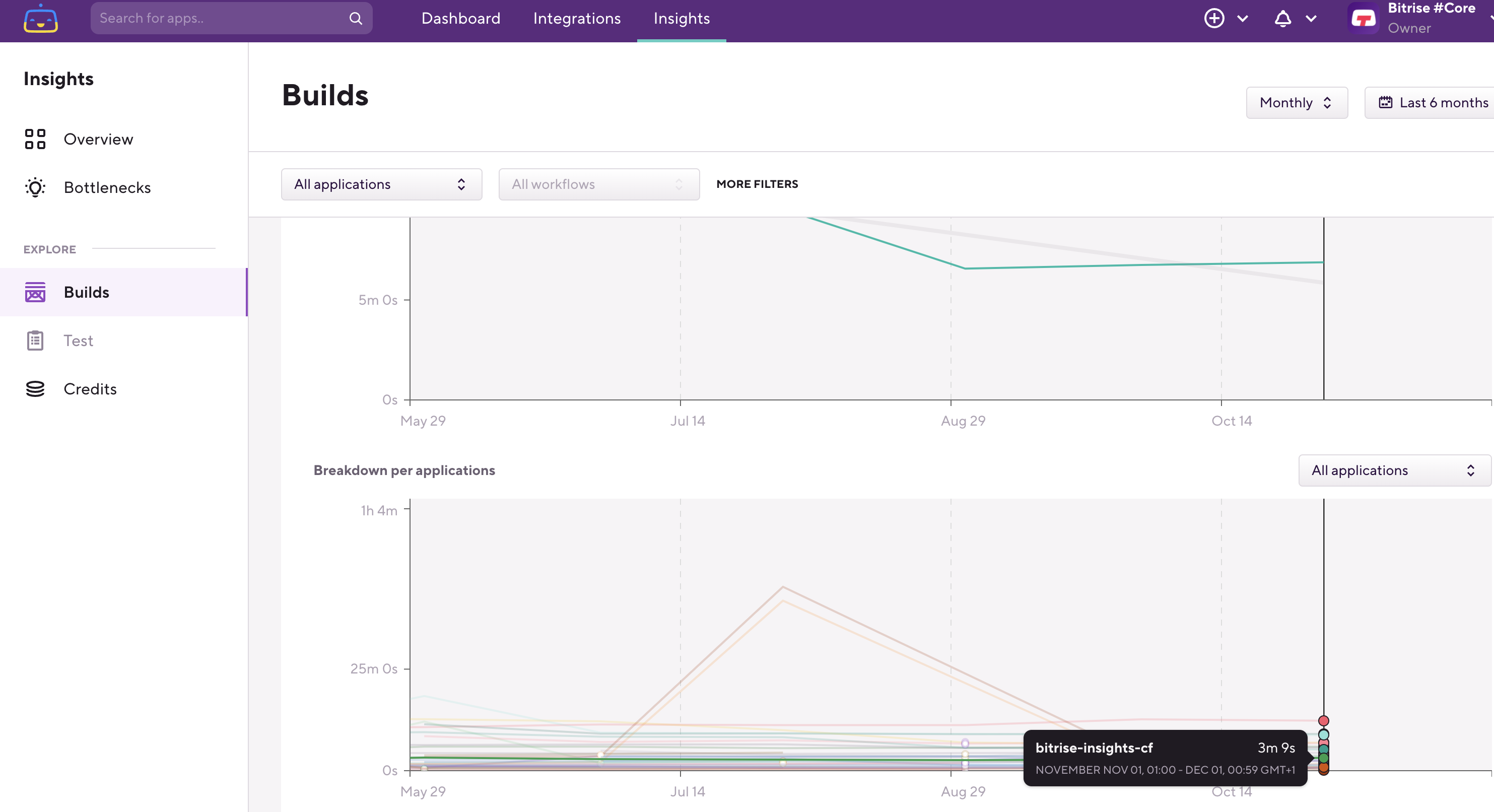This screenshot has width=1494, height=812.
Task: Click MORE FILTERS
Action: coord(758,184)
